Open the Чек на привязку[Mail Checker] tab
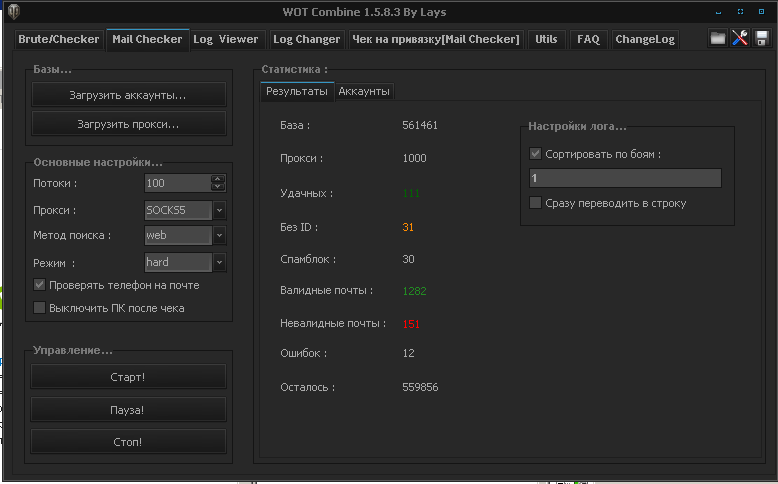The height and width of the screenshot is (484, 778). point(436,39)
